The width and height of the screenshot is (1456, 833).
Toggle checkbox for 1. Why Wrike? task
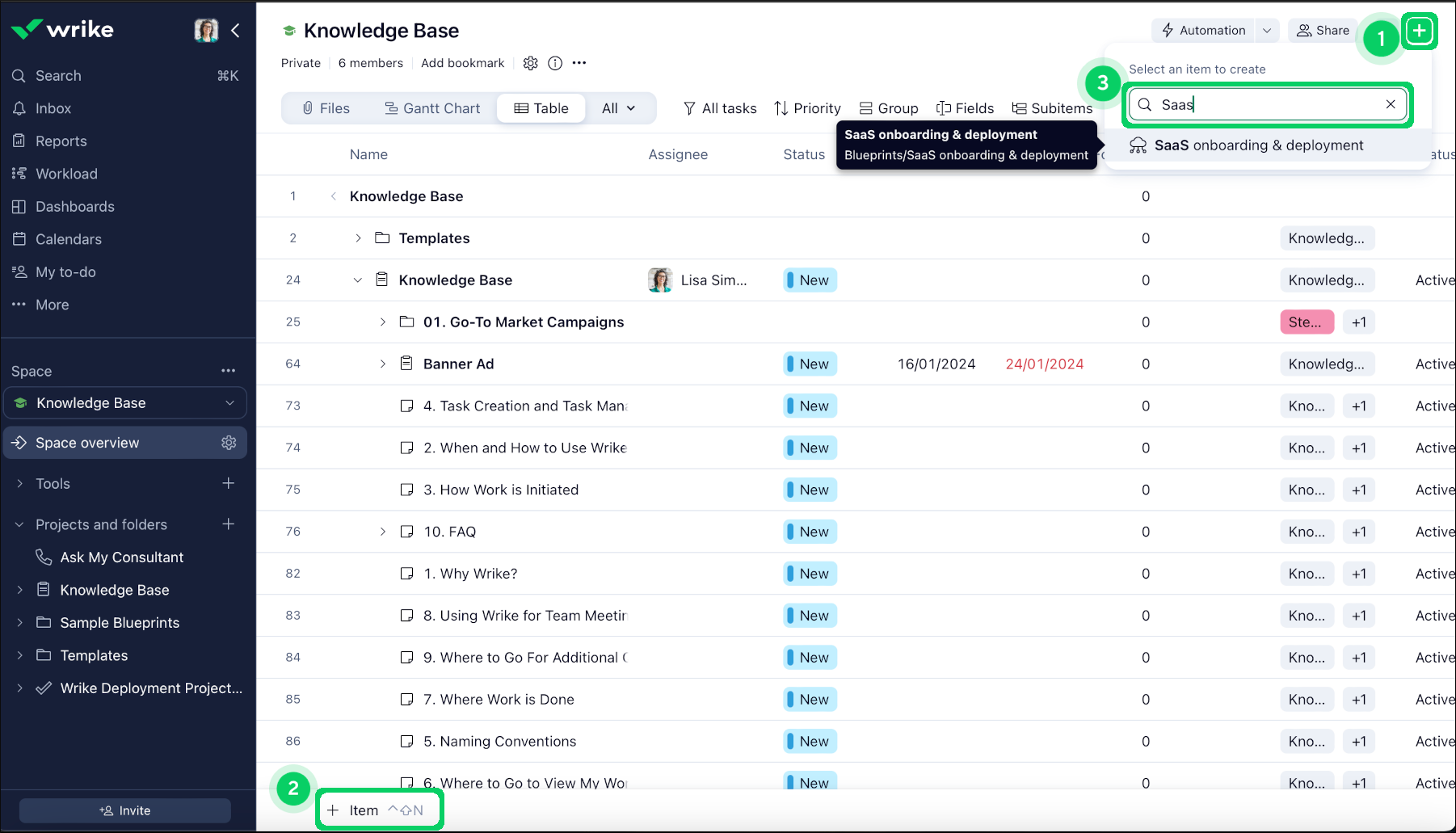coord(407,574)
